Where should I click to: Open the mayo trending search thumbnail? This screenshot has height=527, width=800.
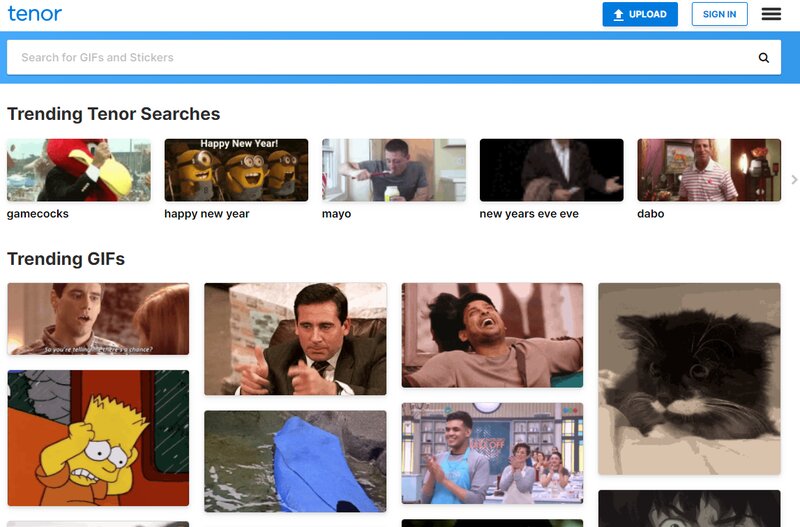394,170
